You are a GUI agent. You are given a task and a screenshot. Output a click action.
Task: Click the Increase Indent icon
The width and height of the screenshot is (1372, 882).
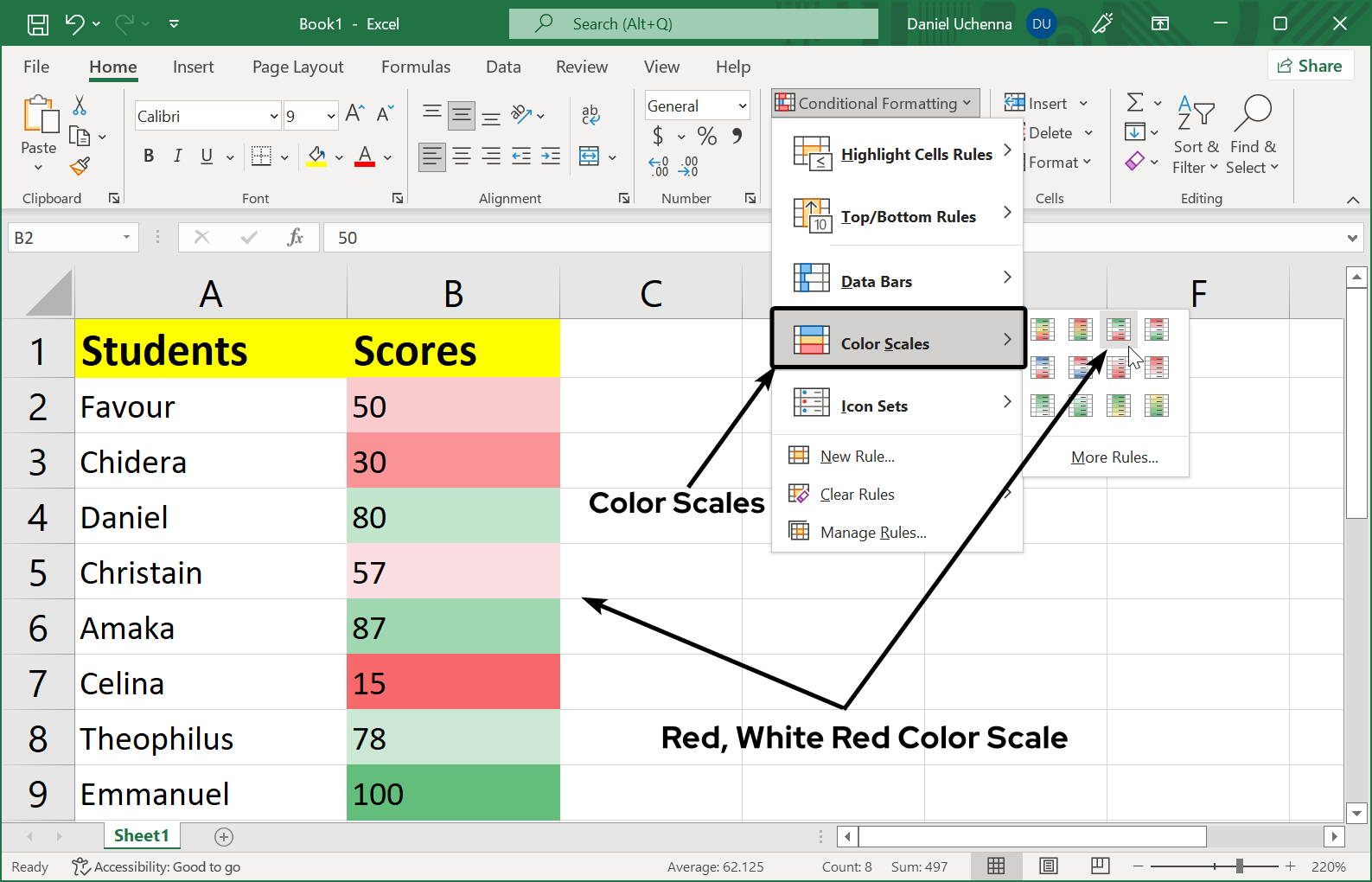click(551, 157)
